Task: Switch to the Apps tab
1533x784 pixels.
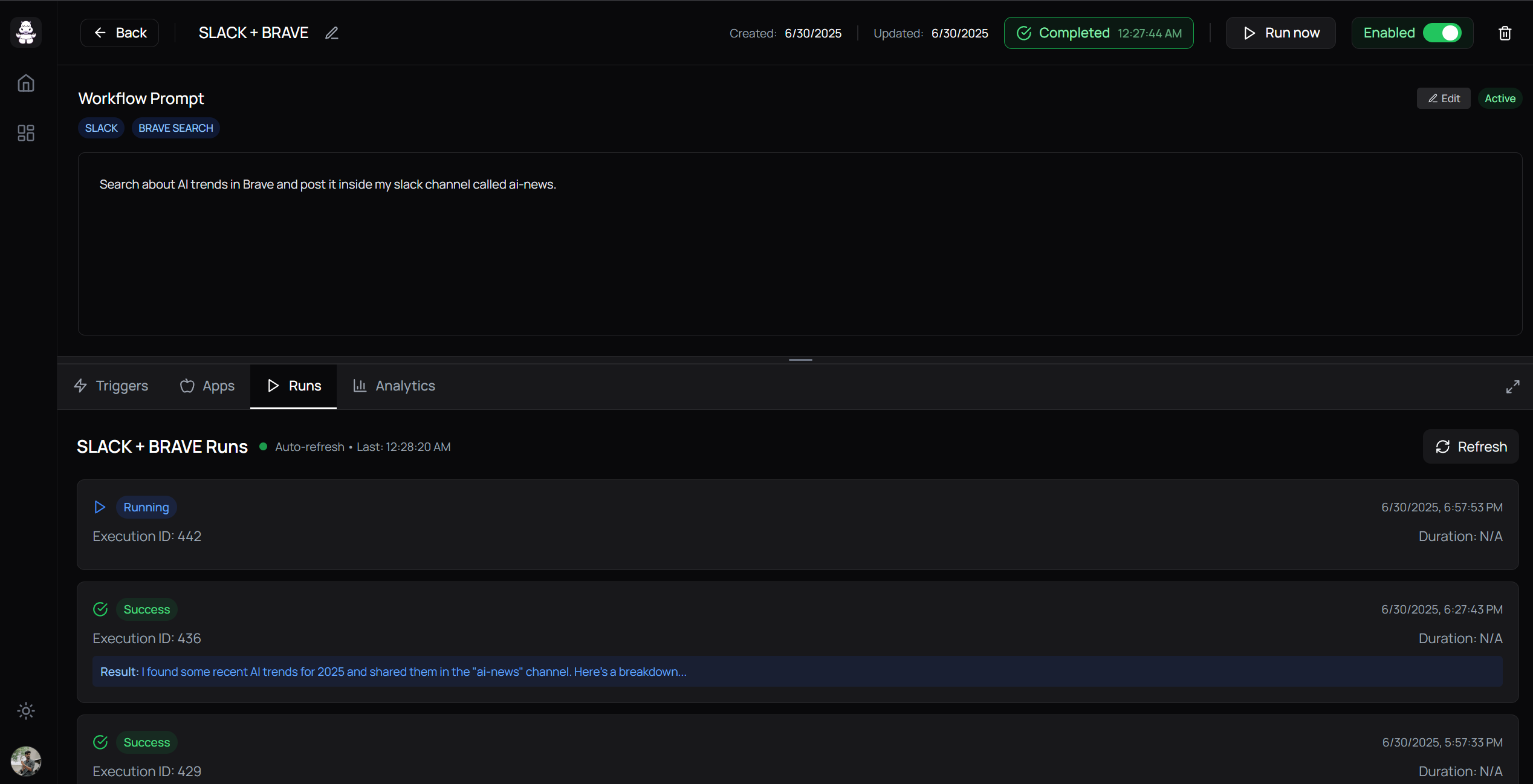Action: coord(207,386)
